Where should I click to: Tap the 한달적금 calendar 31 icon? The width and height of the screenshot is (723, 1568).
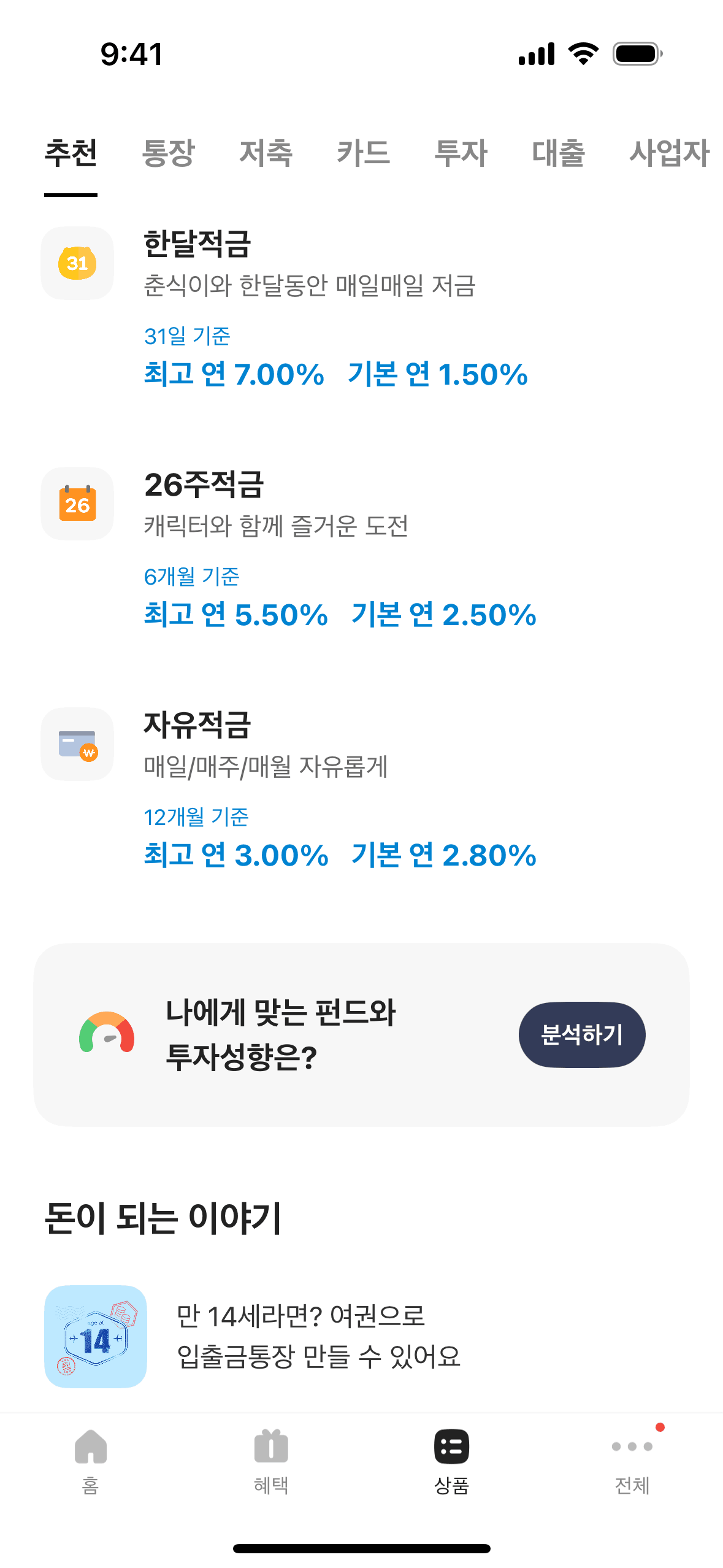(x=77, y=263)
